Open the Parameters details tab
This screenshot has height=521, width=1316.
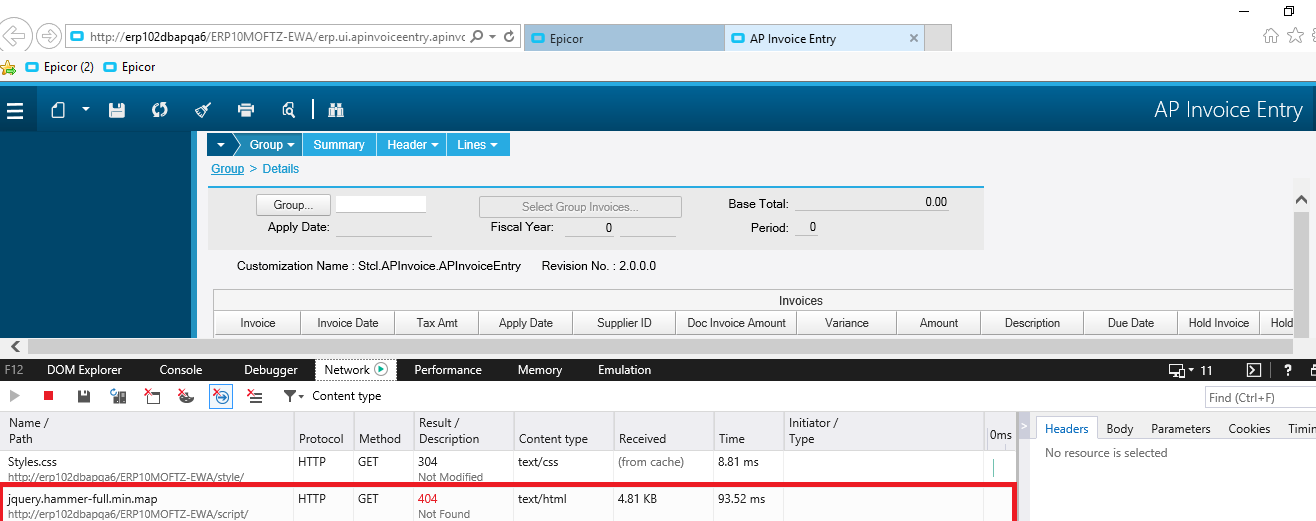(x=1181, y=428)
